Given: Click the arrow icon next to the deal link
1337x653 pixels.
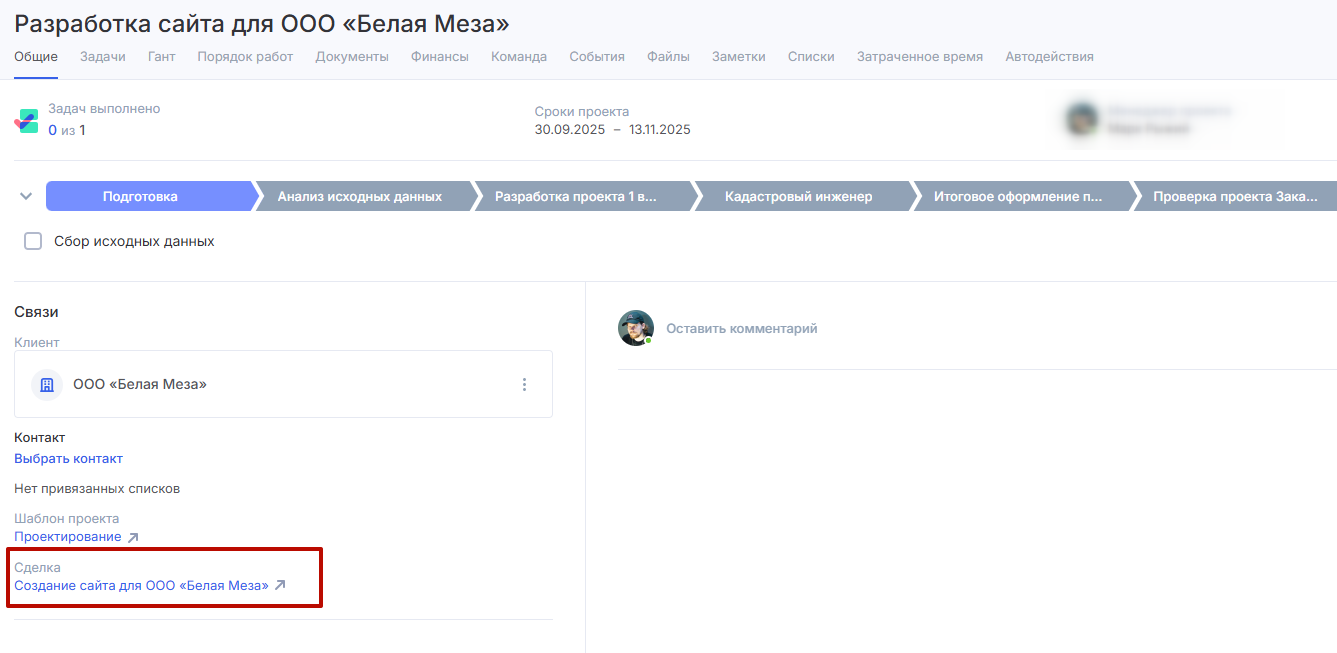Looking at the screenshot, I should tap(280, 586).
